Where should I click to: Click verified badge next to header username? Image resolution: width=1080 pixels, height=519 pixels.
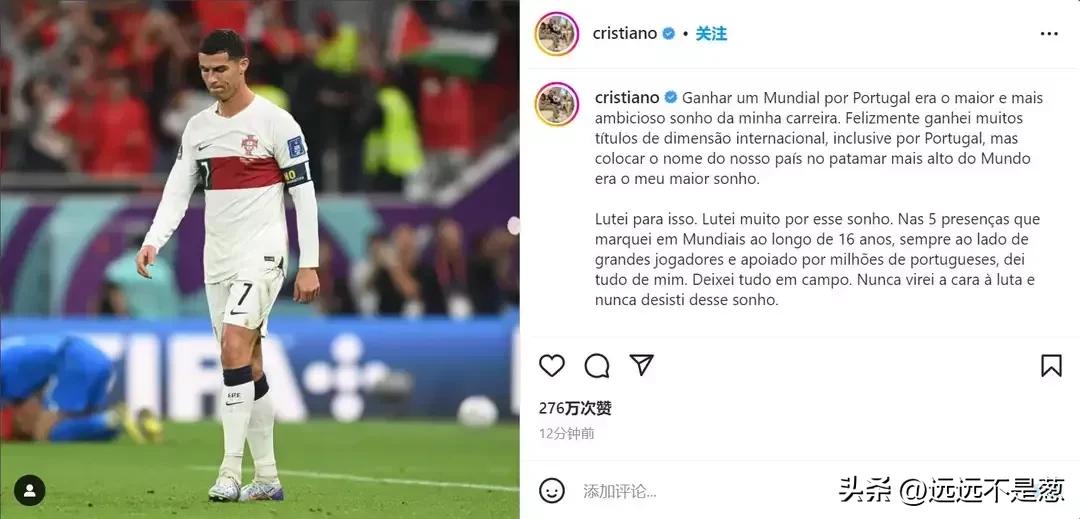668,34
